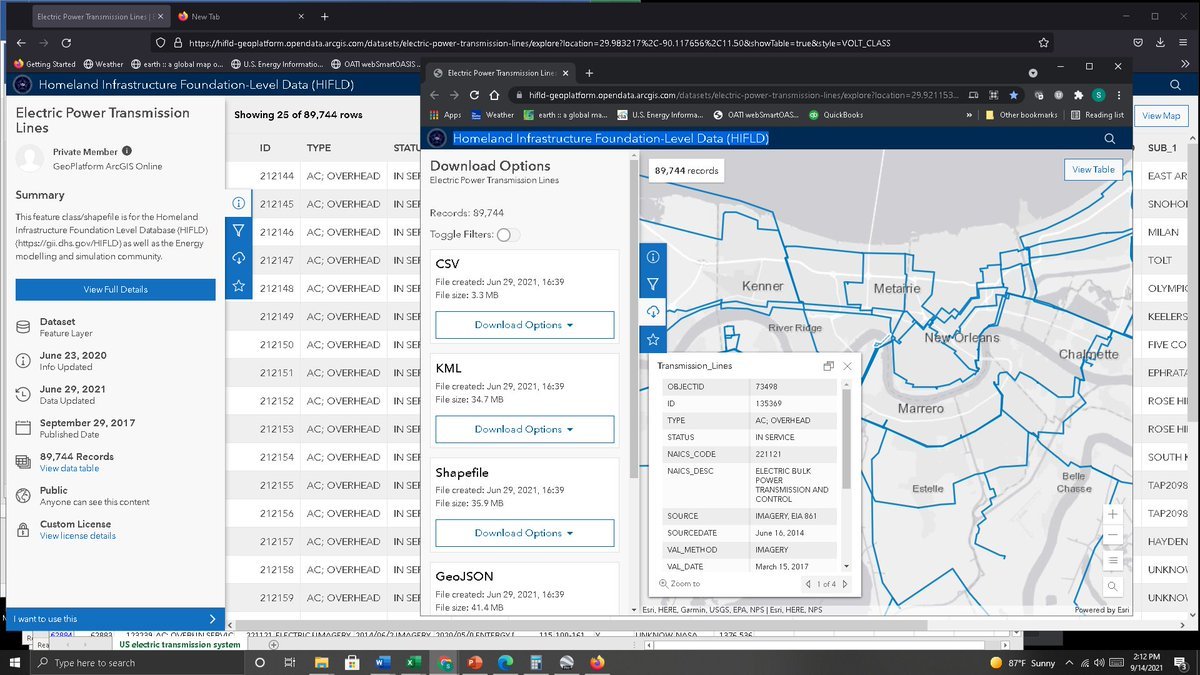Zoom out on the map with minus
Viewport: 1200px width, 675px height.
click(1113, 536)
